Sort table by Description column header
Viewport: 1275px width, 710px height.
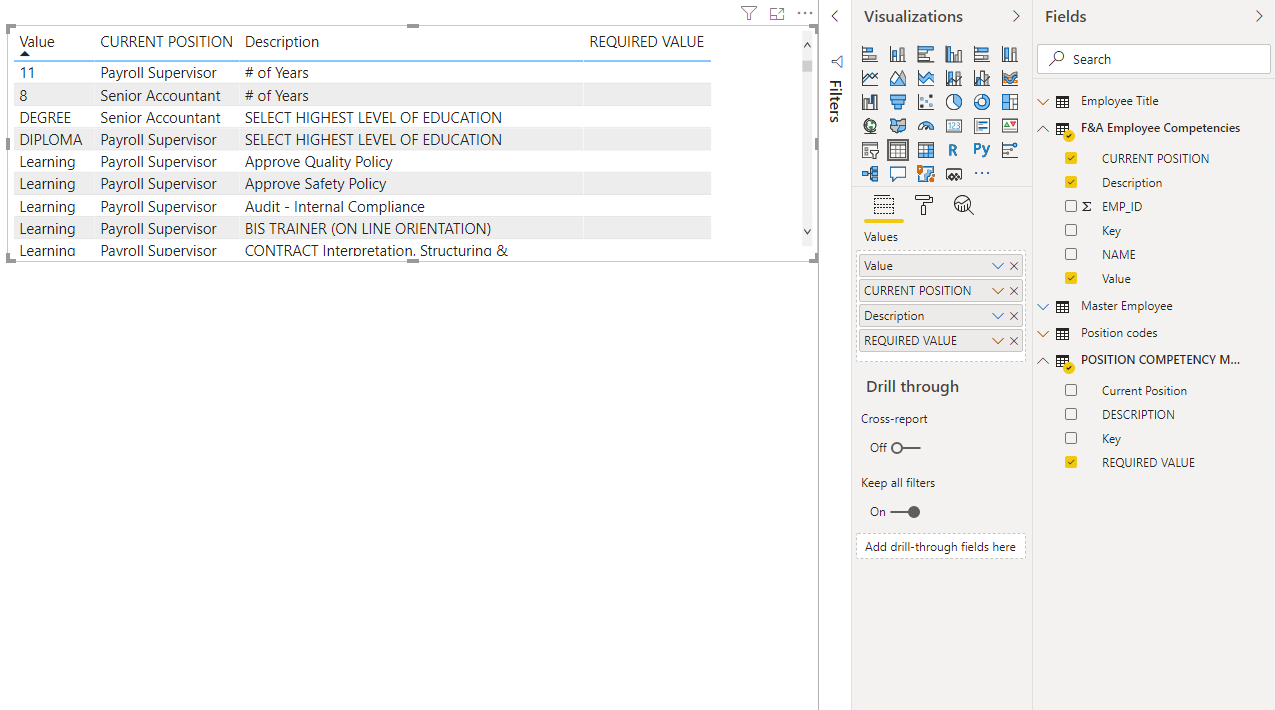282,42
